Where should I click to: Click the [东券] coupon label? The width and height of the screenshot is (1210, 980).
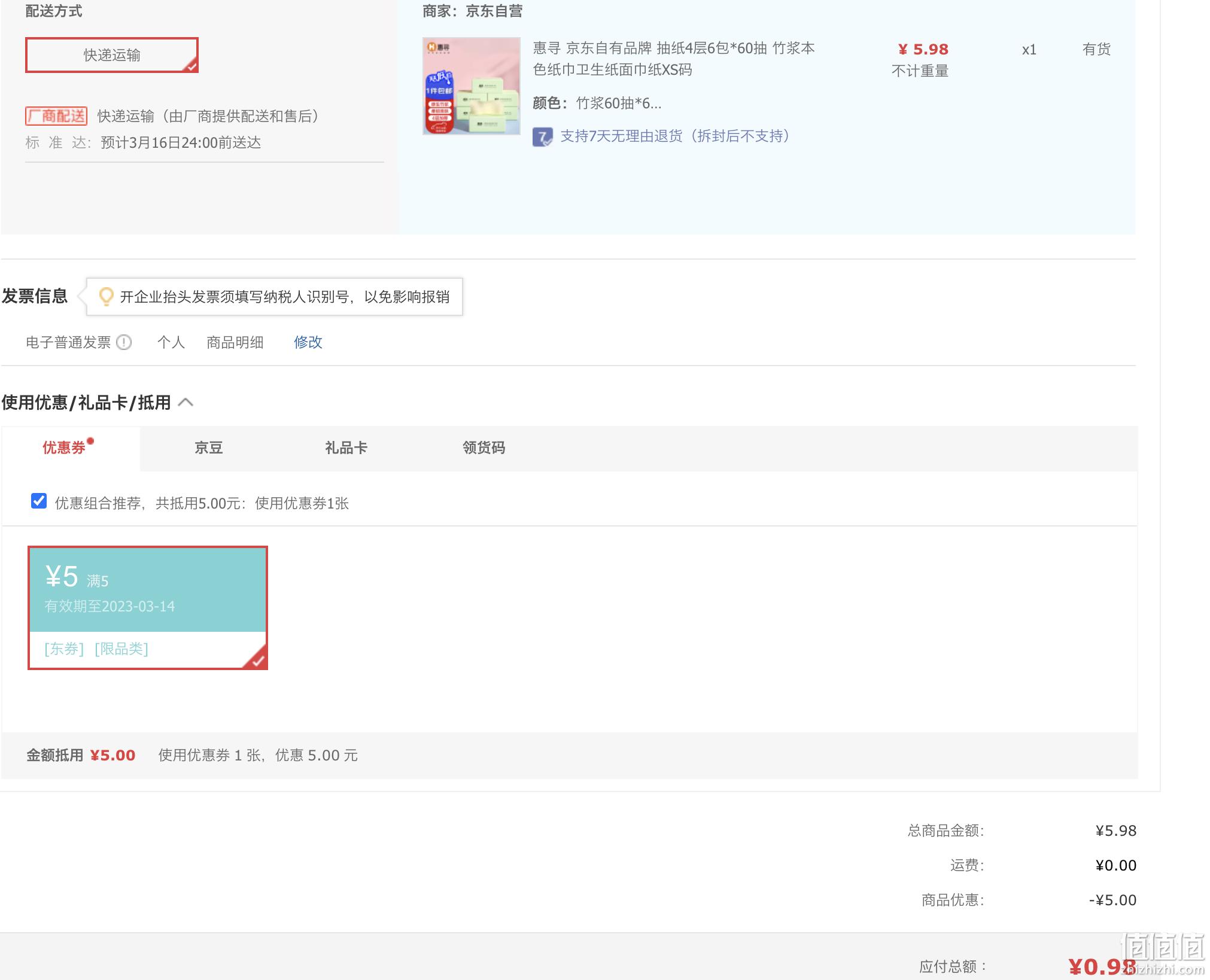point(64,649)
